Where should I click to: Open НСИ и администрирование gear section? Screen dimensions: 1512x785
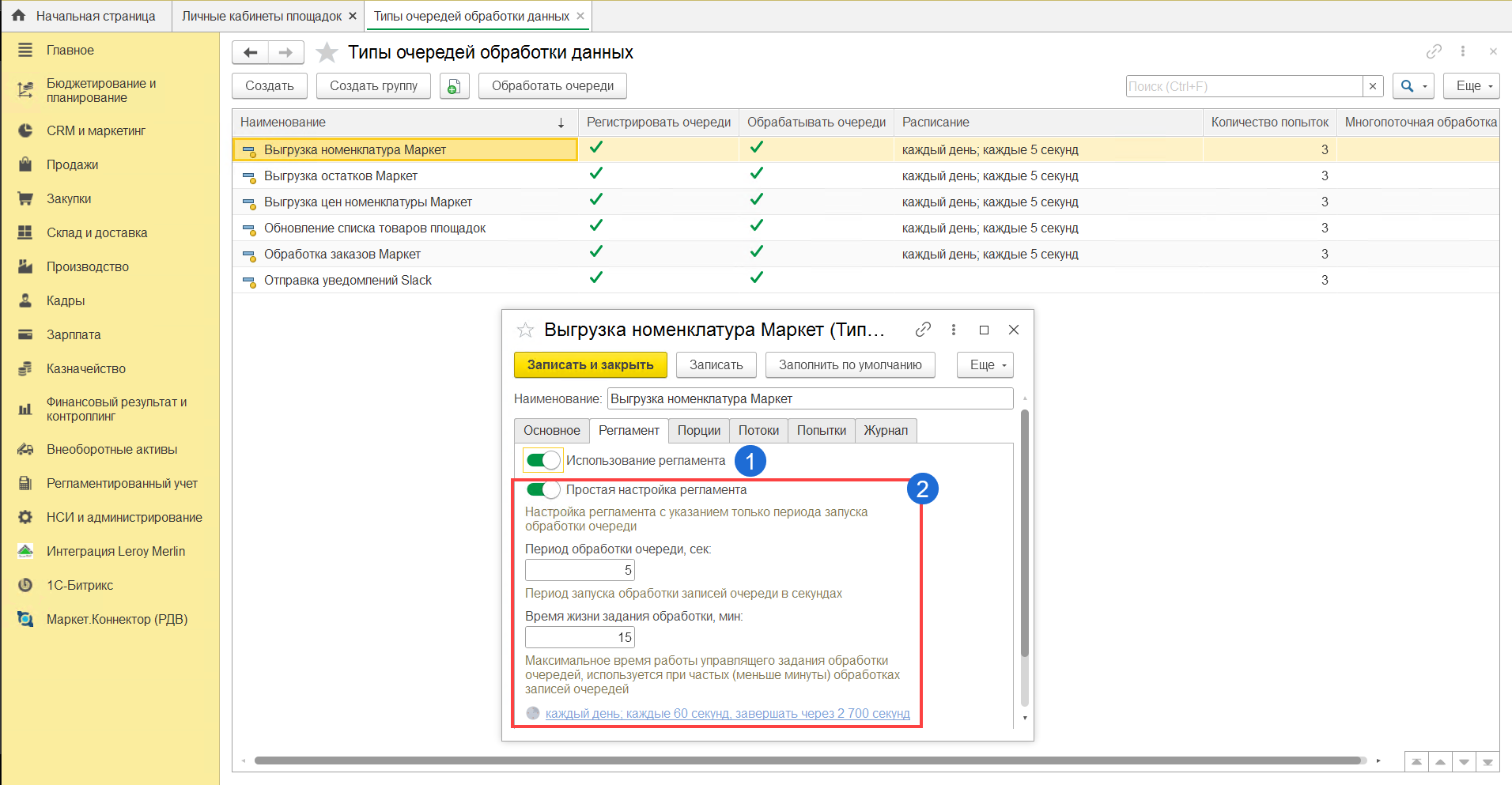[25, 517]
